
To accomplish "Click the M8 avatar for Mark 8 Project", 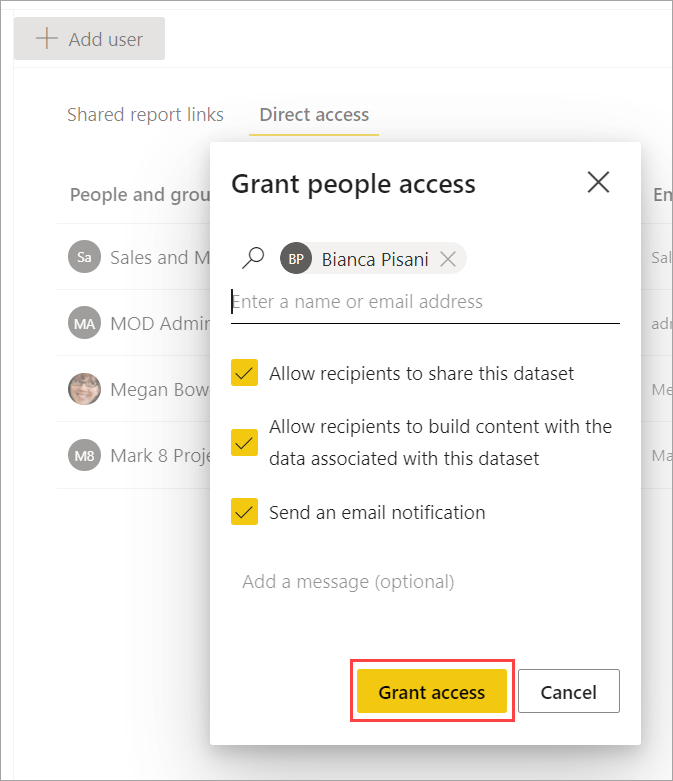I will (x=84, y=455).
